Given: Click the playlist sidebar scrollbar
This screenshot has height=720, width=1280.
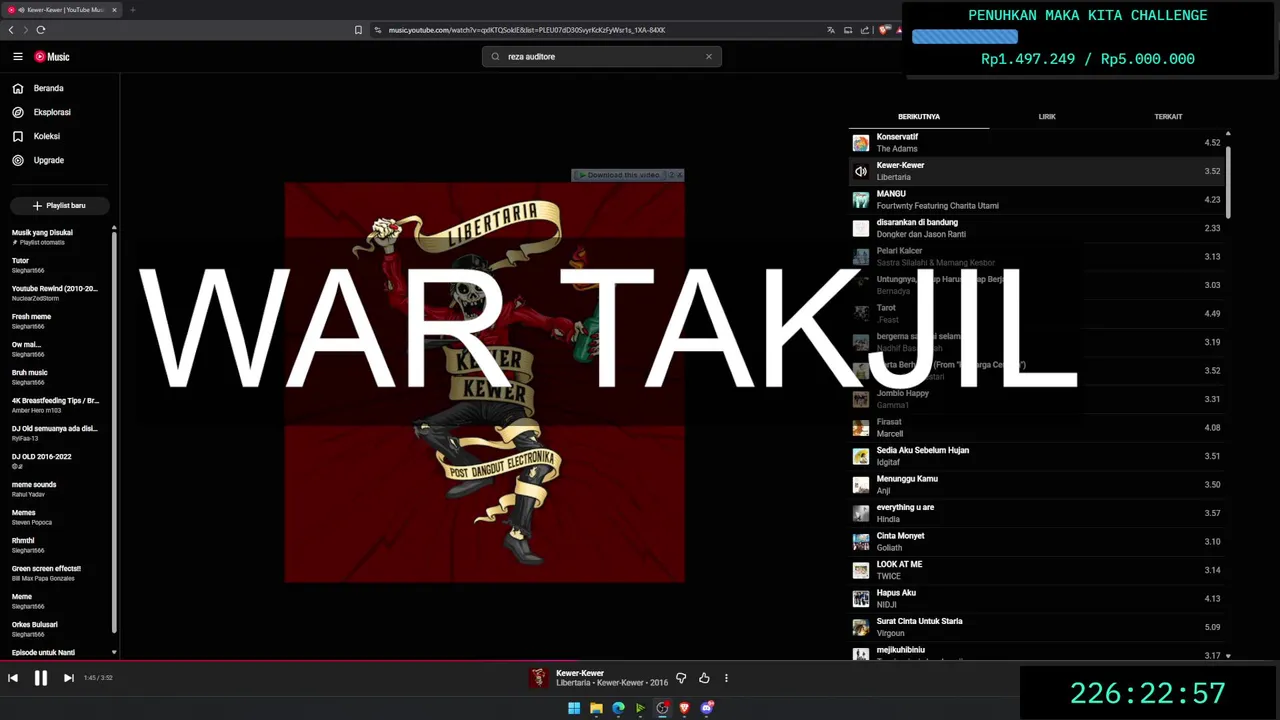Looking at the screenshot, I should [x=114, y=430].
